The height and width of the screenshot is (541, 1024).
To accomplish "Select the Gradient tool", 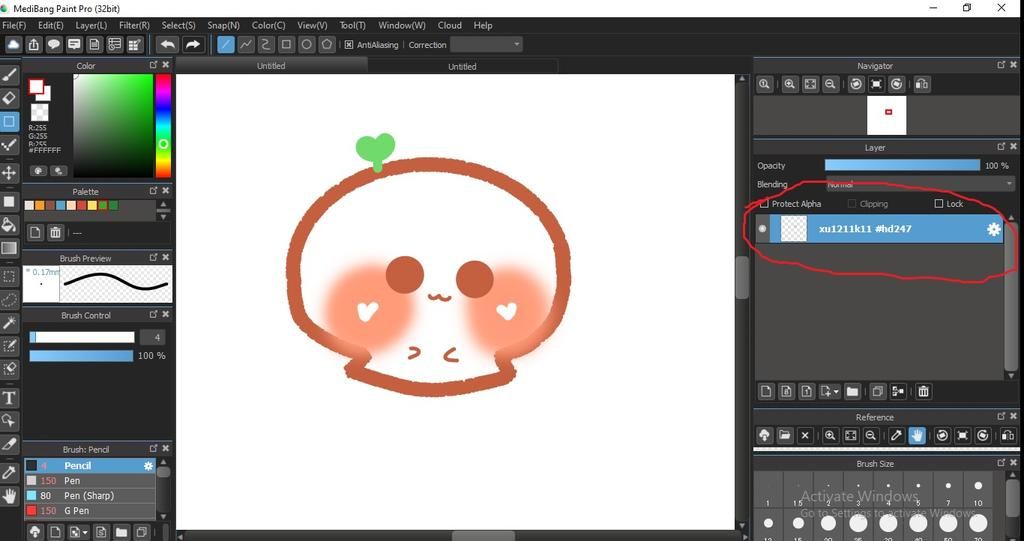I will (x=9, y=248).
